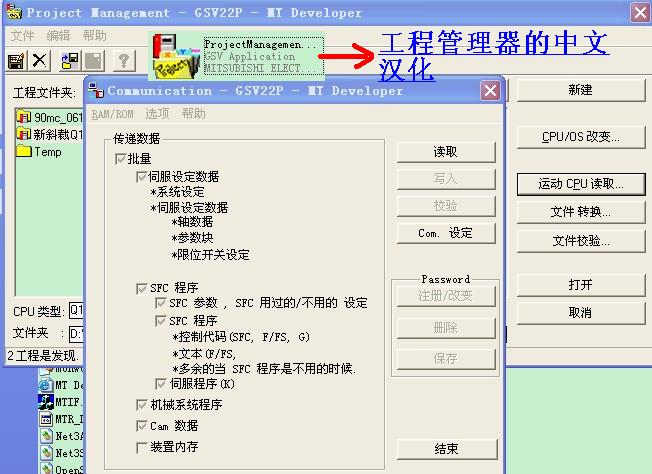Open the 编辑 menu in Project Management

pyautogui.click(x=58, y=35)
